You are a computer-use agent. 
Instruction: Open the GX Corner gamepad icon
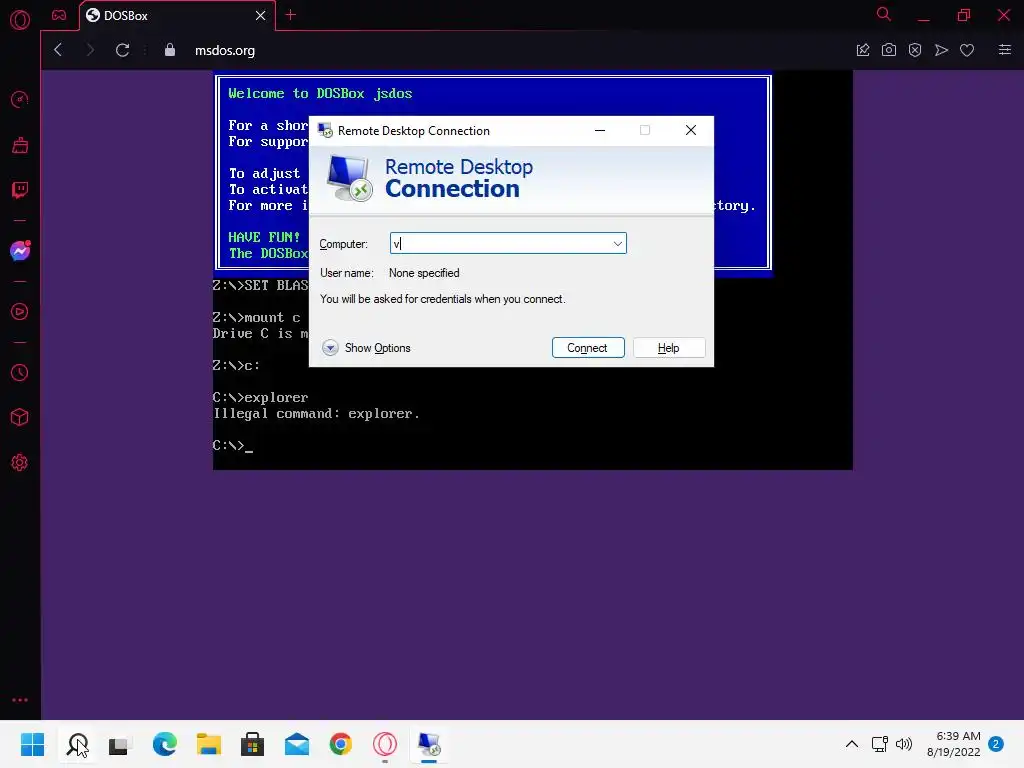(x=59, y=15)
